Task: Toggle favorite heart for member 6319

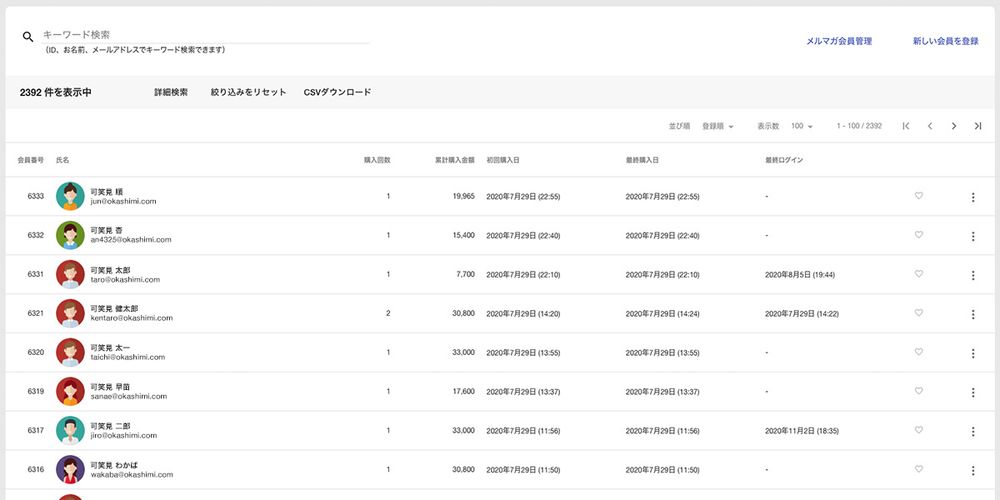Action: [x=919, y=391]
